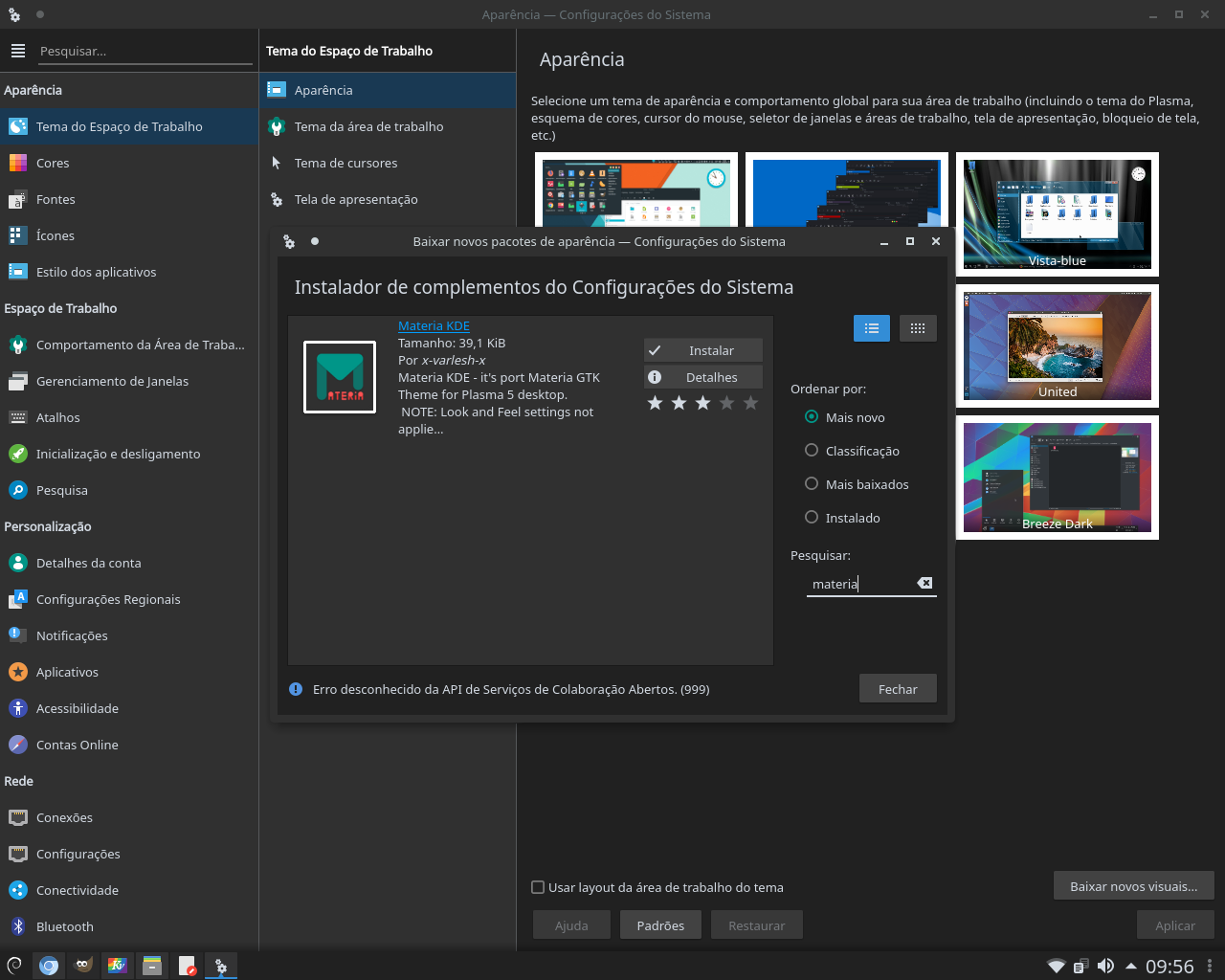Install the Materia KDE theme
This screenshot has height=980, width=1225.
click(x=702, y=350)
